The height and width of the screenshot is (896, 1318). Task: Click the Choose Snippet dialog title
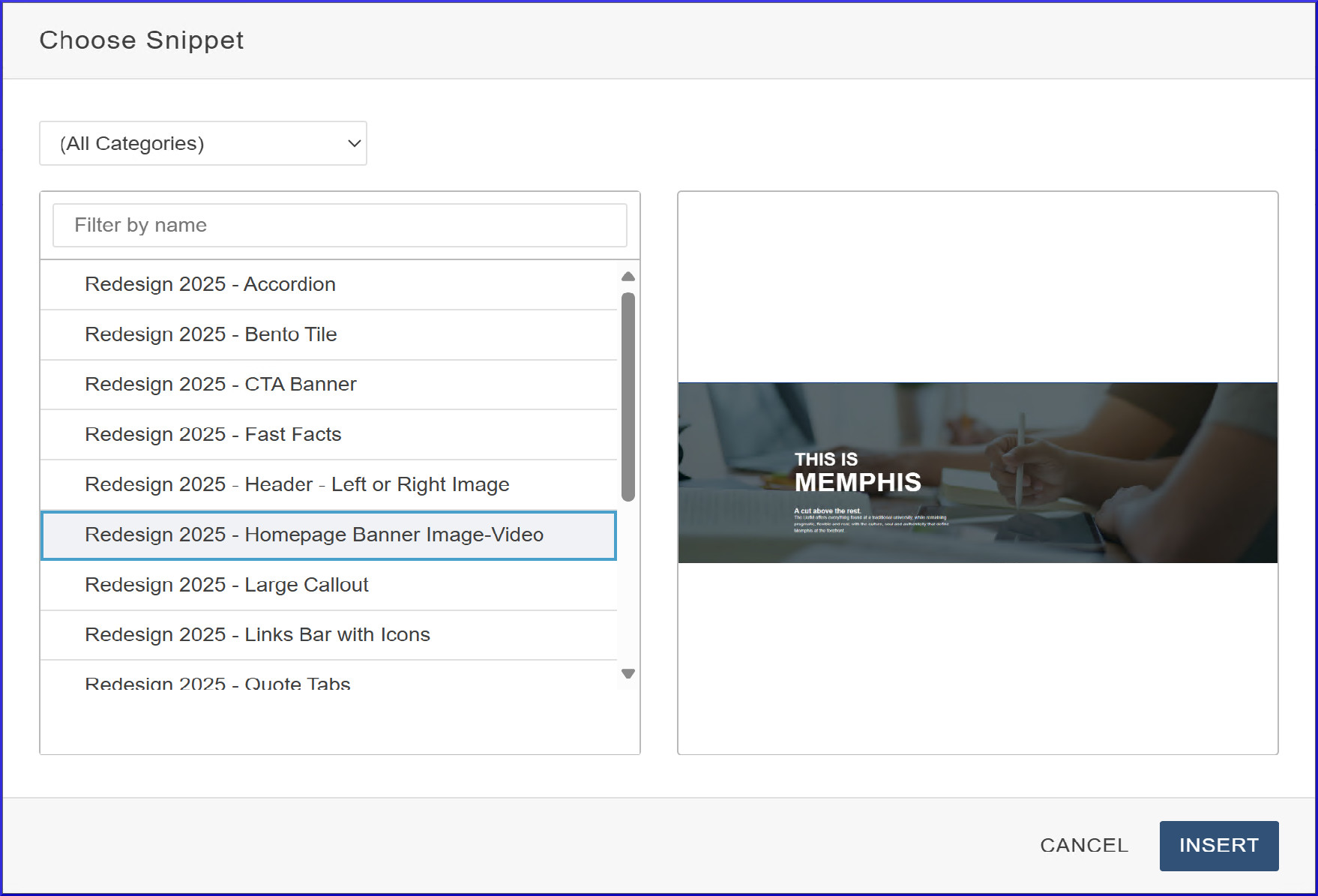click(142, 40)
